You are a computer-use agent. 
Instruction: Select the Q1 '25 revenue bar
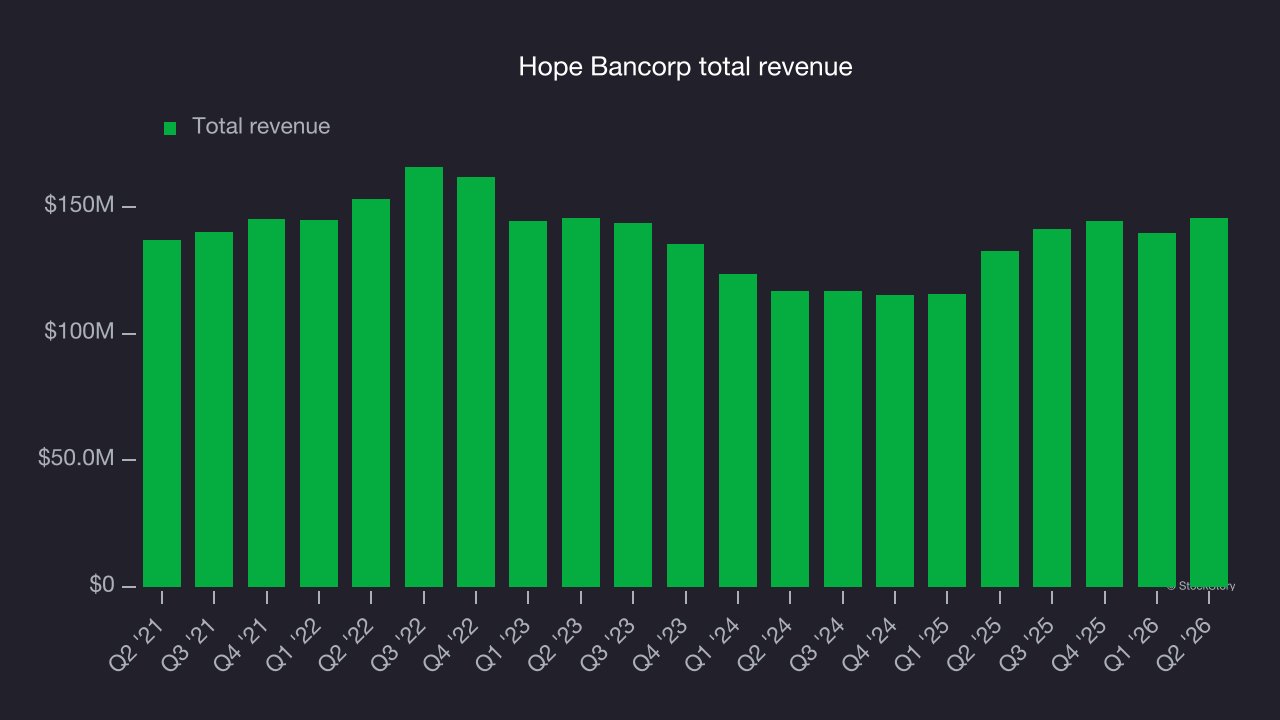(947, 440)
